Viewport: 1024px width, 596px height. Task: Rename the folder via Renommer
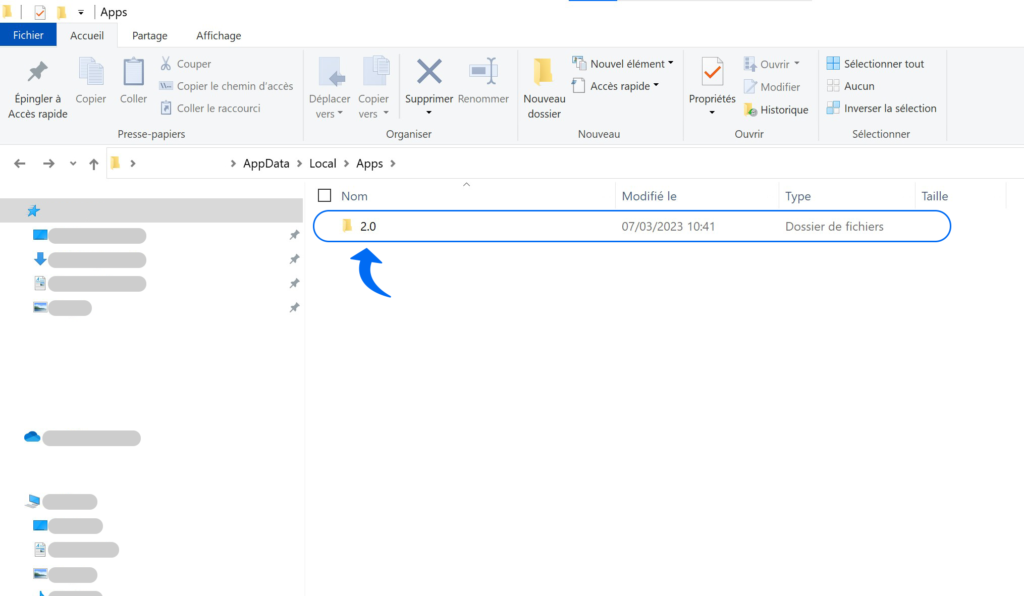tap(483, 85)
